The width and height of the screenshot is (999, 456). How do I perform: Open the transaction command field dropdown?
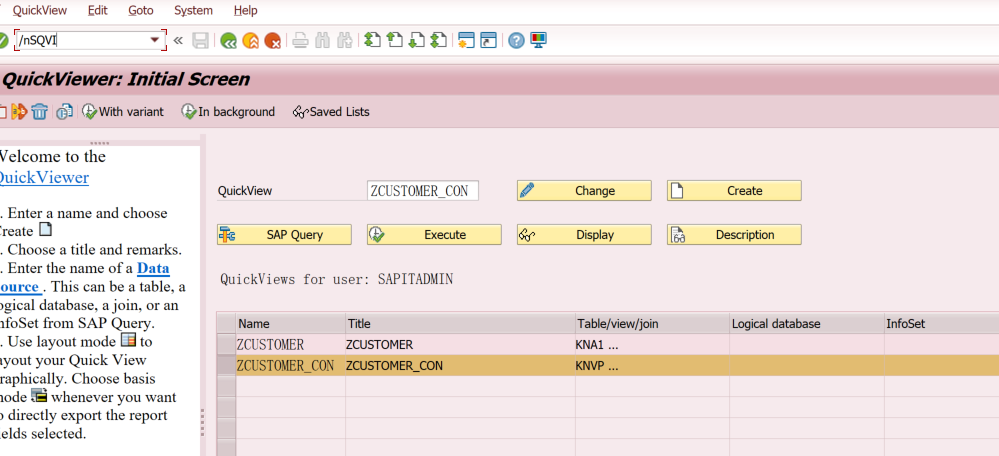click(155, 40)
